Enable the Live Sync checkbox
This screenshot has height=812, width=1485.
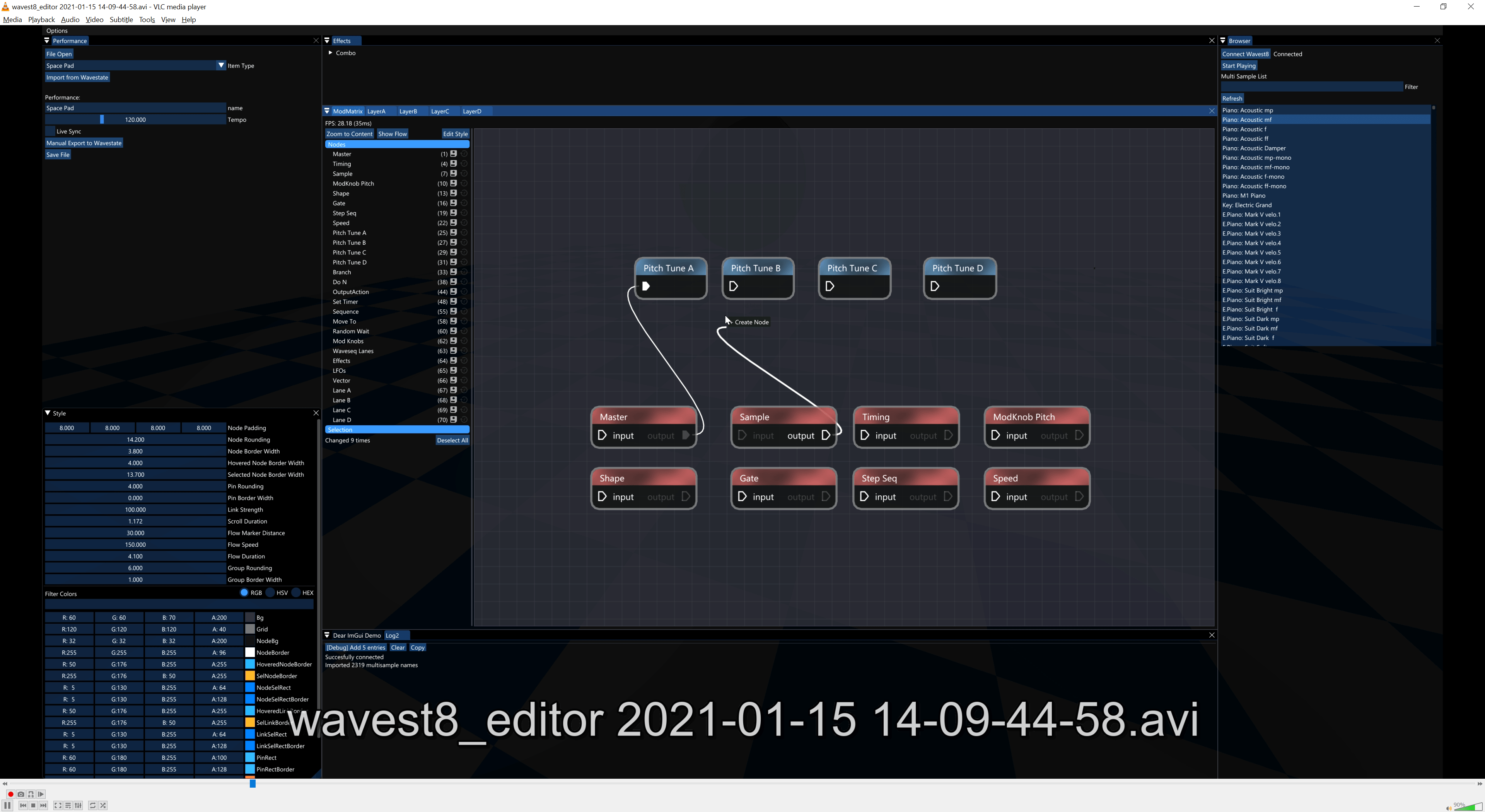coord(50,131)
